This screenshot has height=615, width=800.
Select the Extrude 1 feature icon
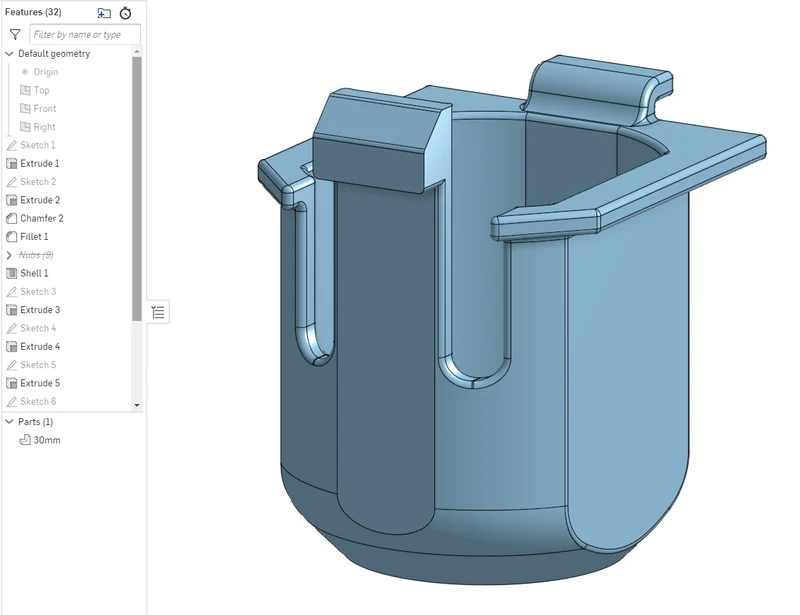click(11, 163)
